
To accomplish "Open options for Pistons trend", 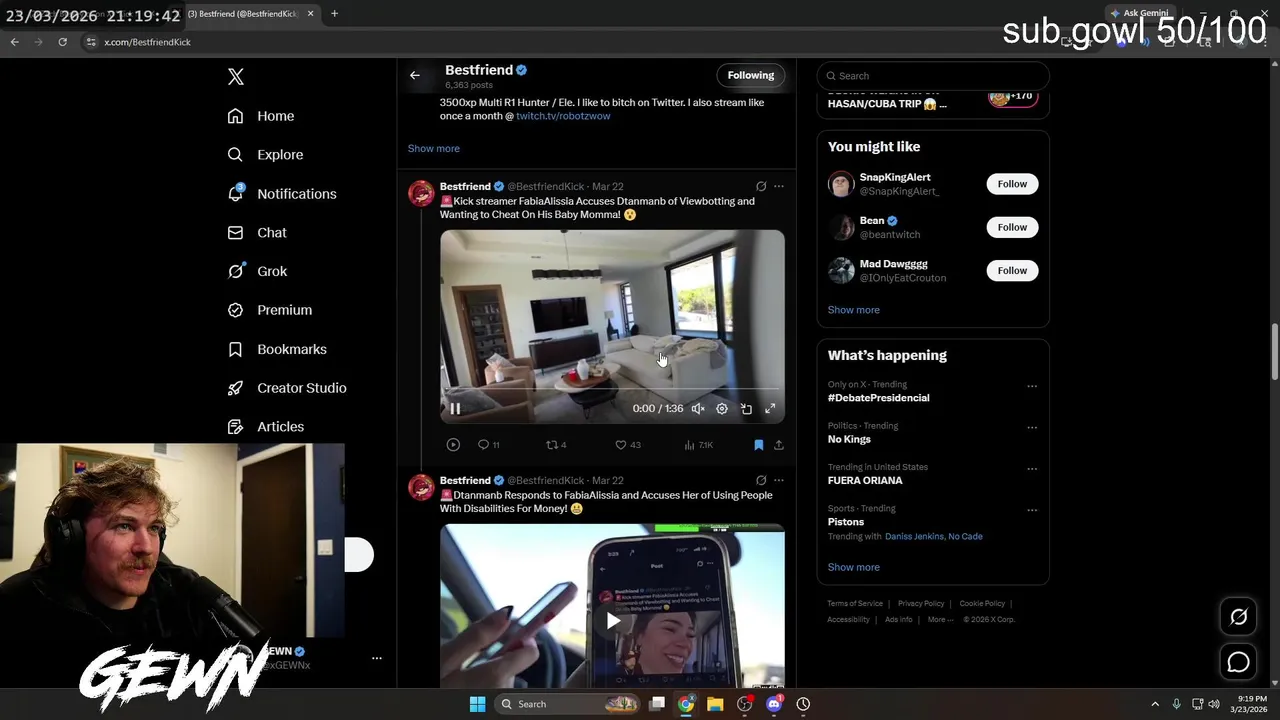I will point(1032,510).
